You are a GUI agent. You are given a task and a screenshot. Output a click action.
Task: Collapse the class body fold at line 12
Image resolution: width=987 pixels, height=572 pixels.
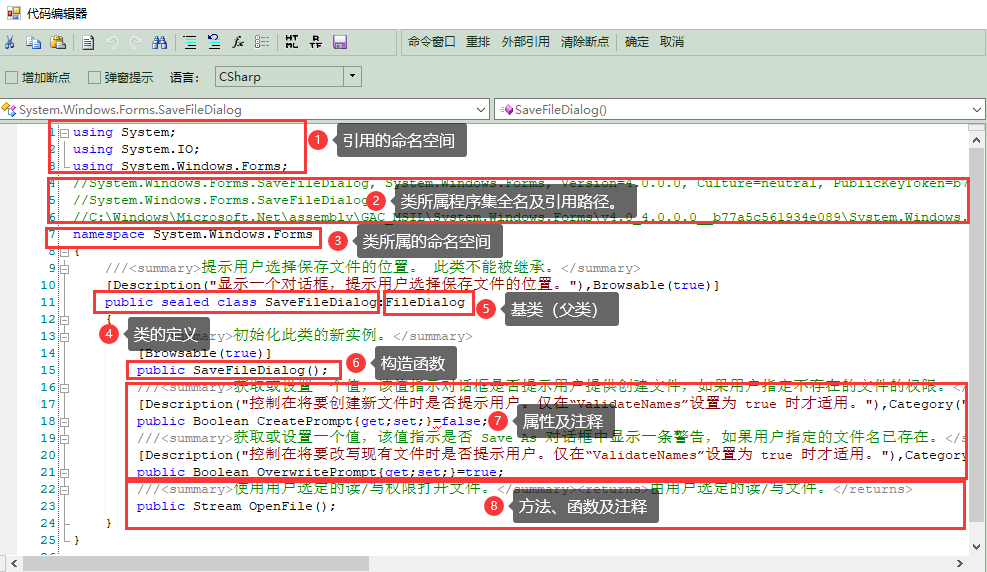[64, 320]
